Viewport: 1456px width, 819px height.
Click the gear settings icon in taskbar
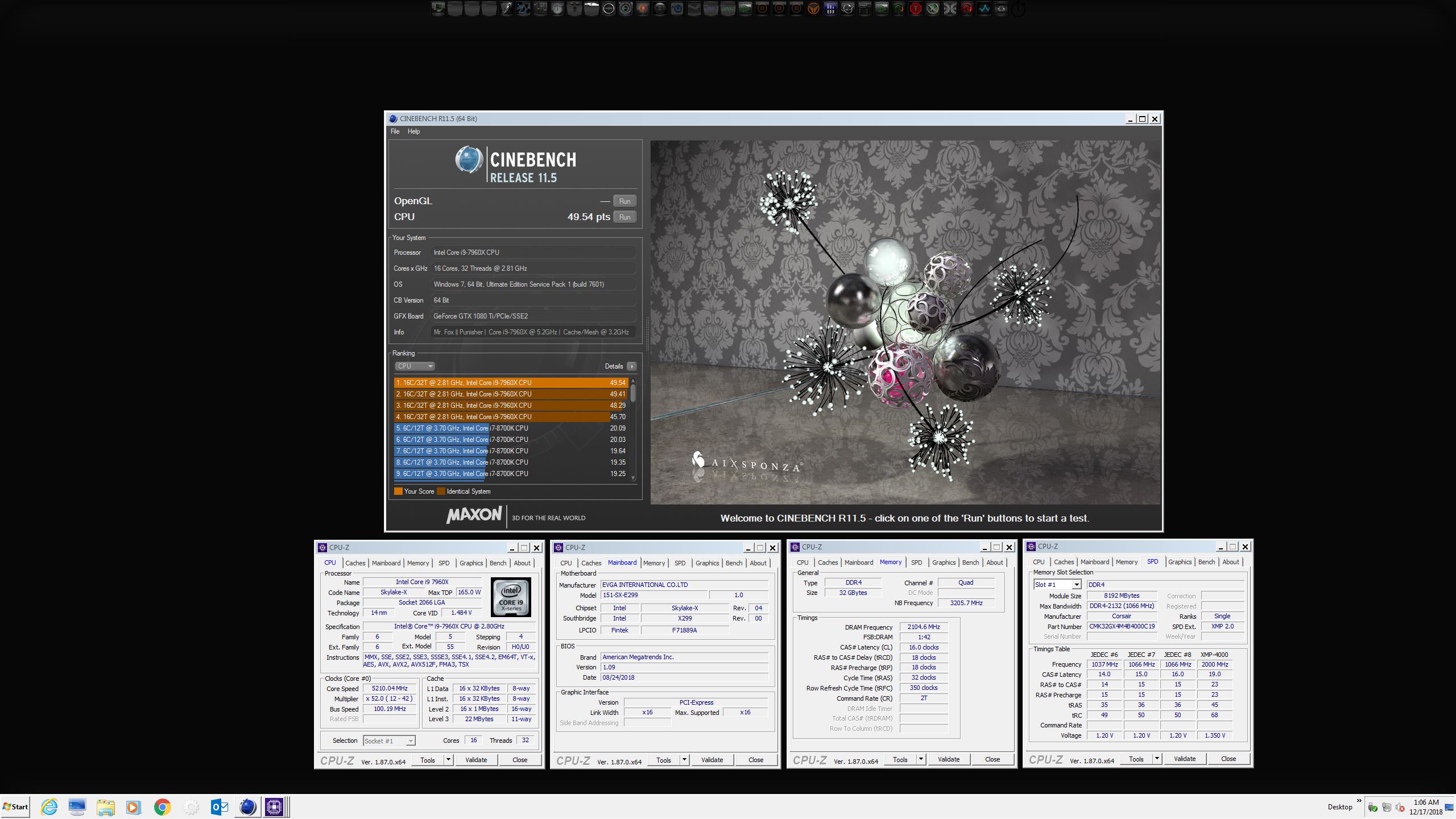[191, 806]
